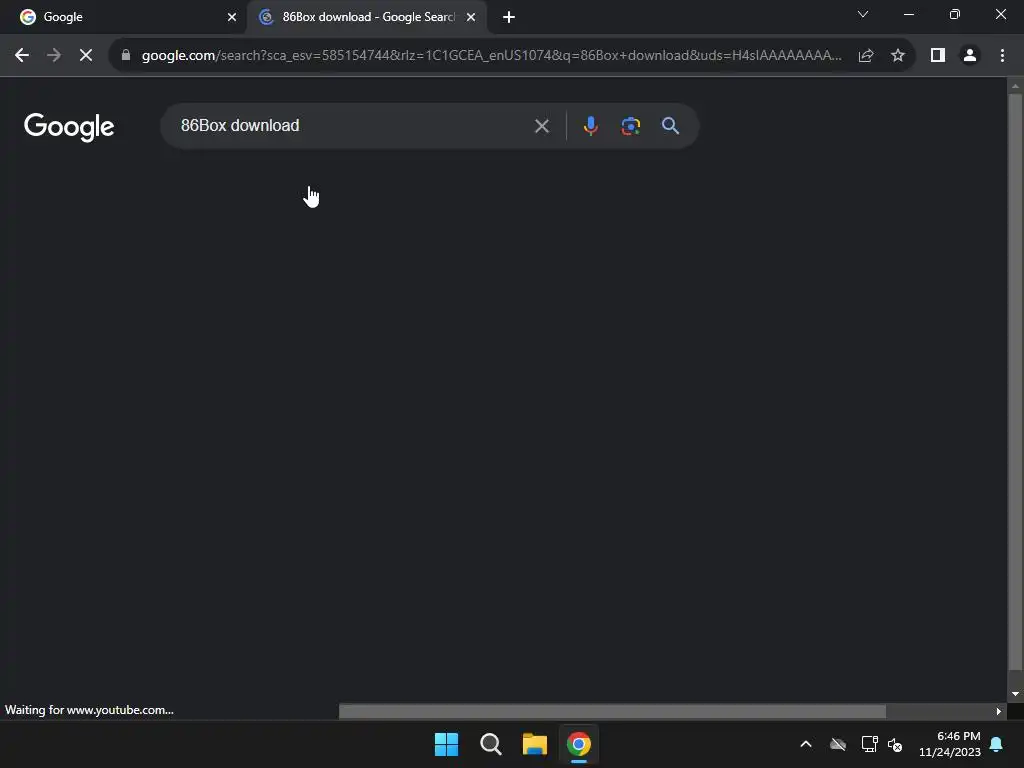
Task: Go back to the previous page
Action: (22, 56)
